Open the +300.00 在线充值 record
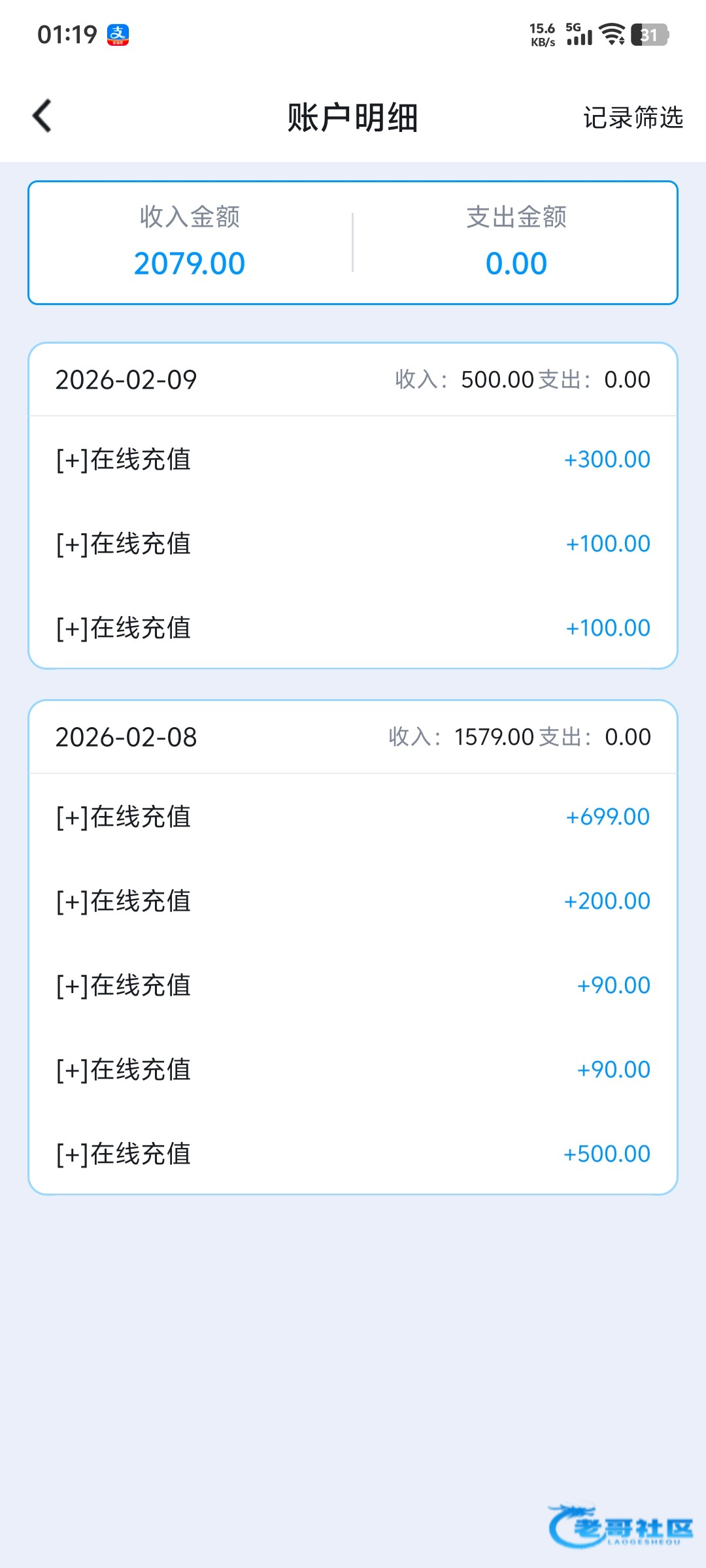 tap(353, 459)
